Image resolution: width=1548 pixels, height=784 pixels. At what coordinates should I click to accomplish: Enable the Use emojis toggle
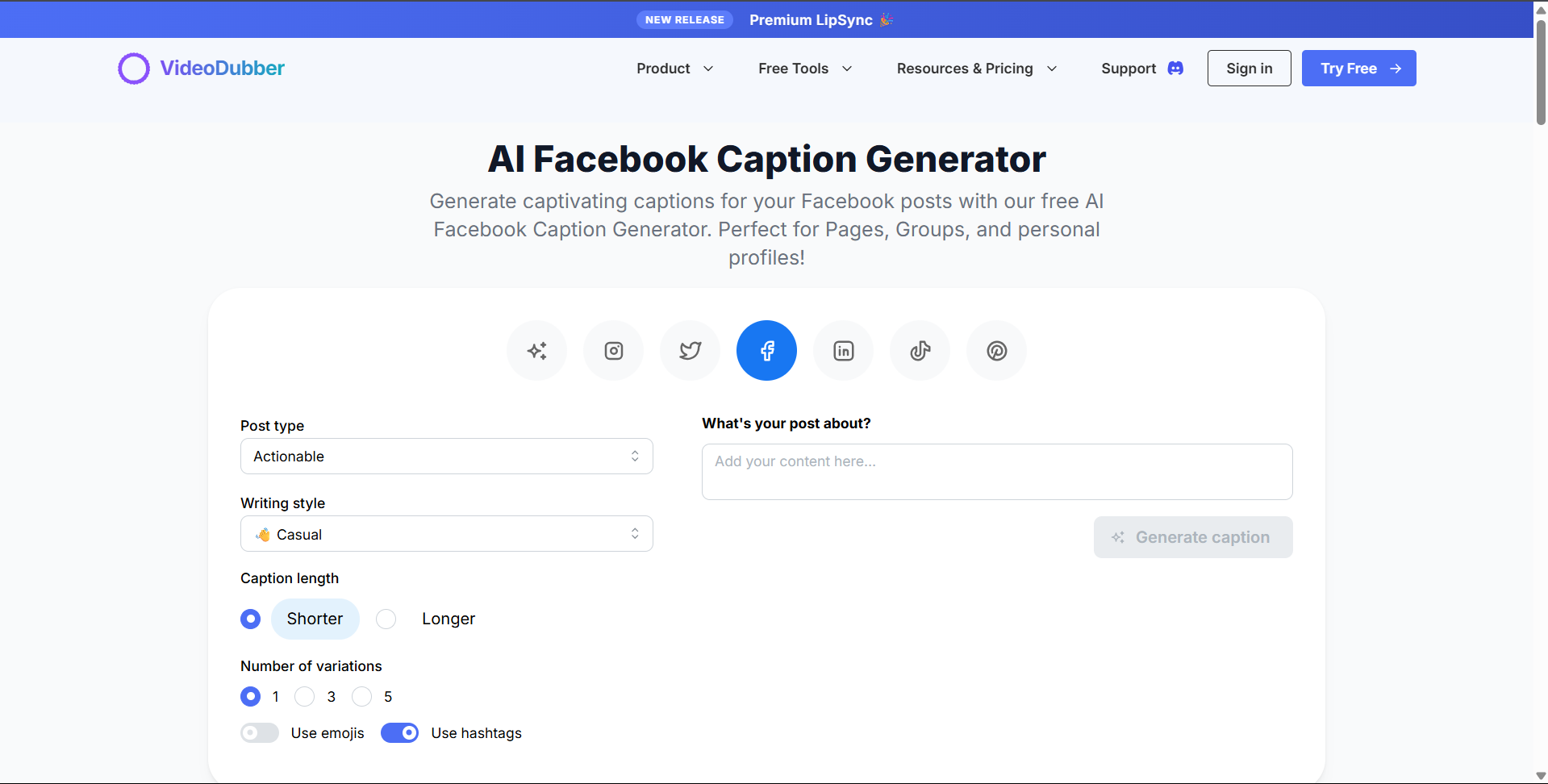(260, 732)
